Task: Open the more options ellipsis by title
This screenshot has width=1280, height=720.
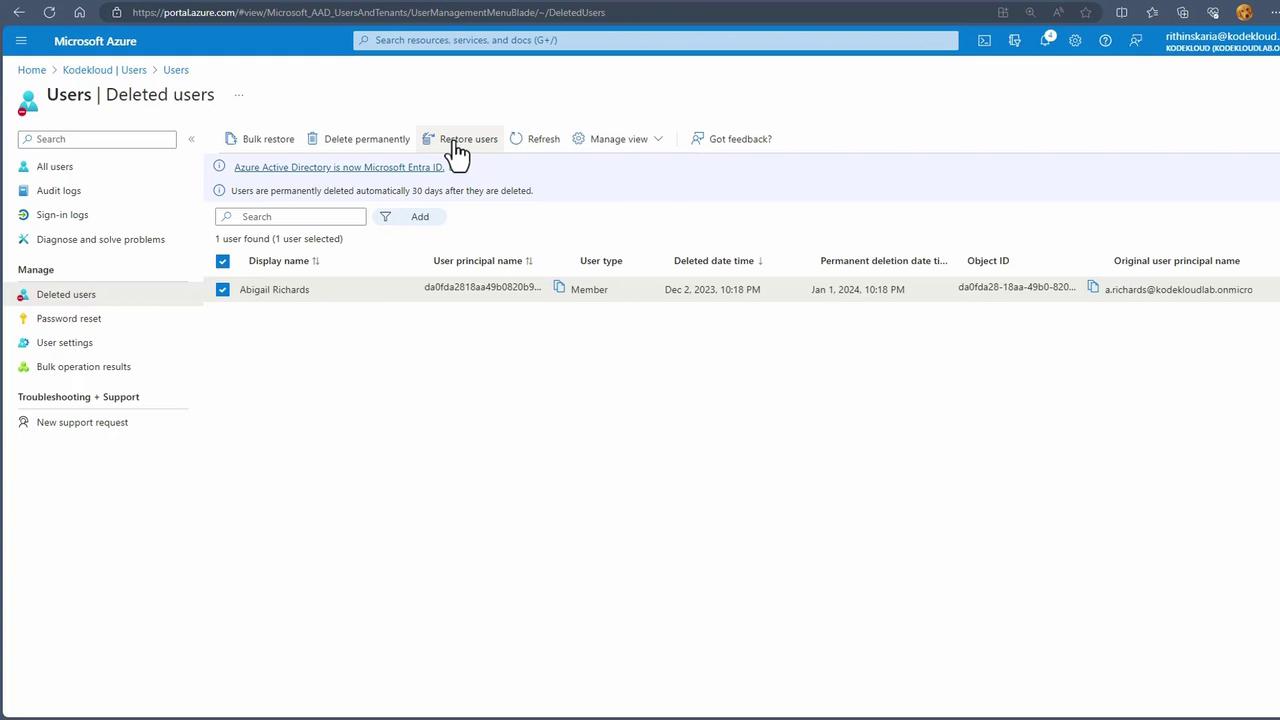Action: [239, 95]
